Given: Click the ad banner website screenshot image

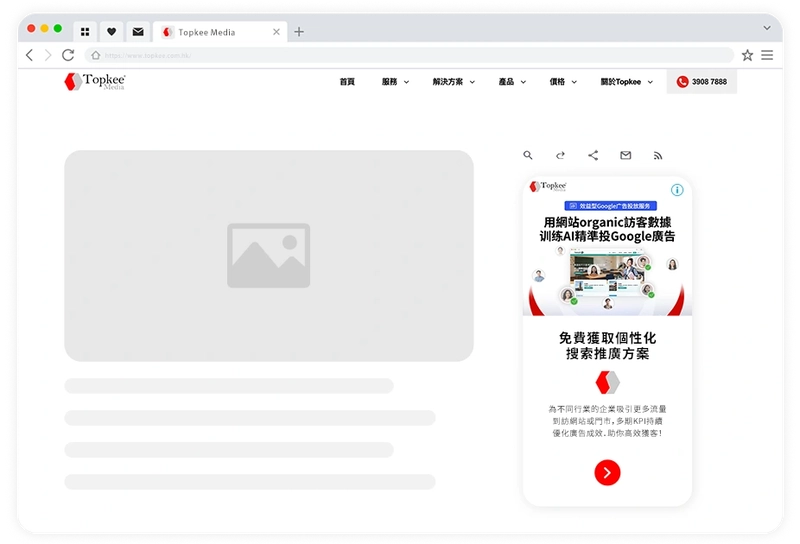Looking at the screenshot, I should pos(607,273).
